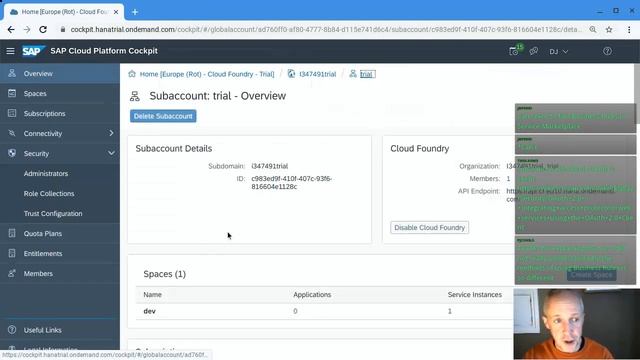Click the address bar URL
640x360 pixels.
(327, 29)
